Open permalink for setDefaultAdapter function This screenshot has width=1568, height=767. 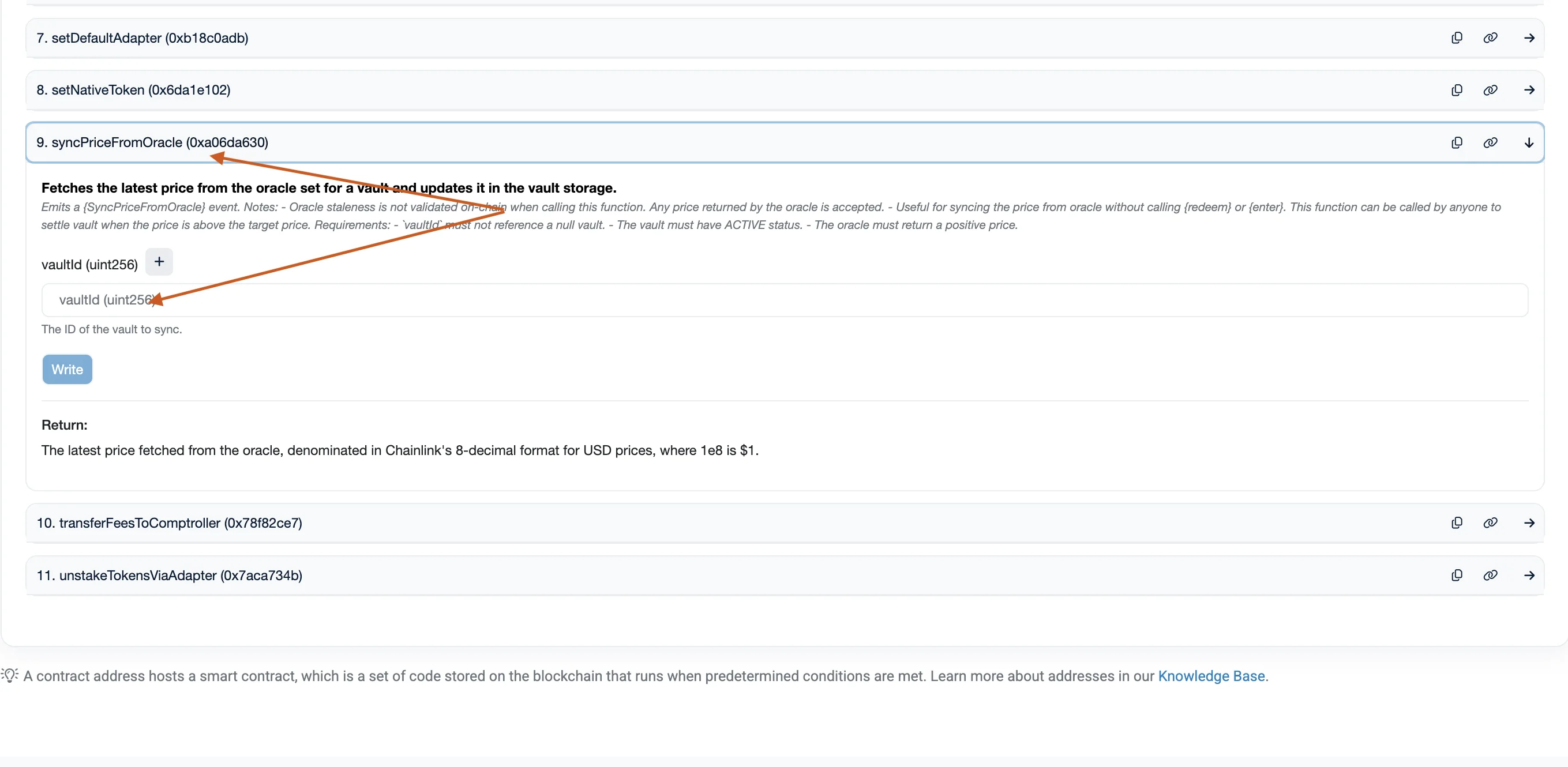coord(1491,37)
